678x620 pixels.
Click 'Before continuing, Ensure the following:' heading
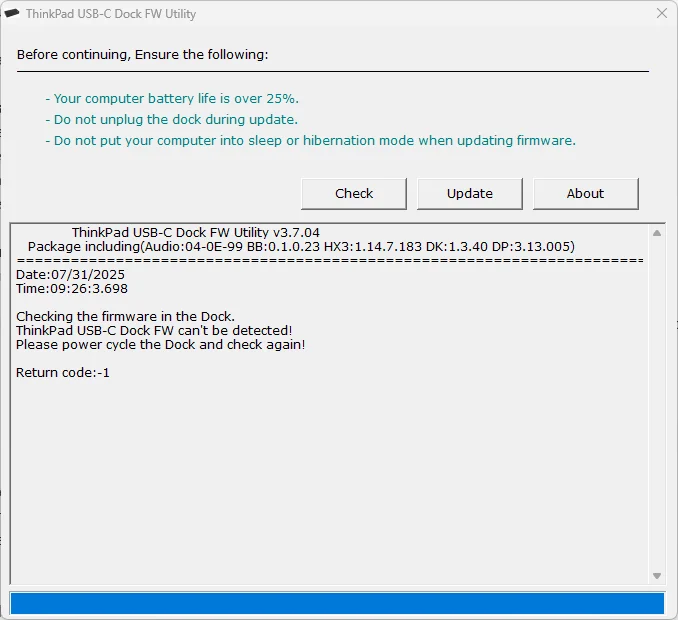(143, 55)
